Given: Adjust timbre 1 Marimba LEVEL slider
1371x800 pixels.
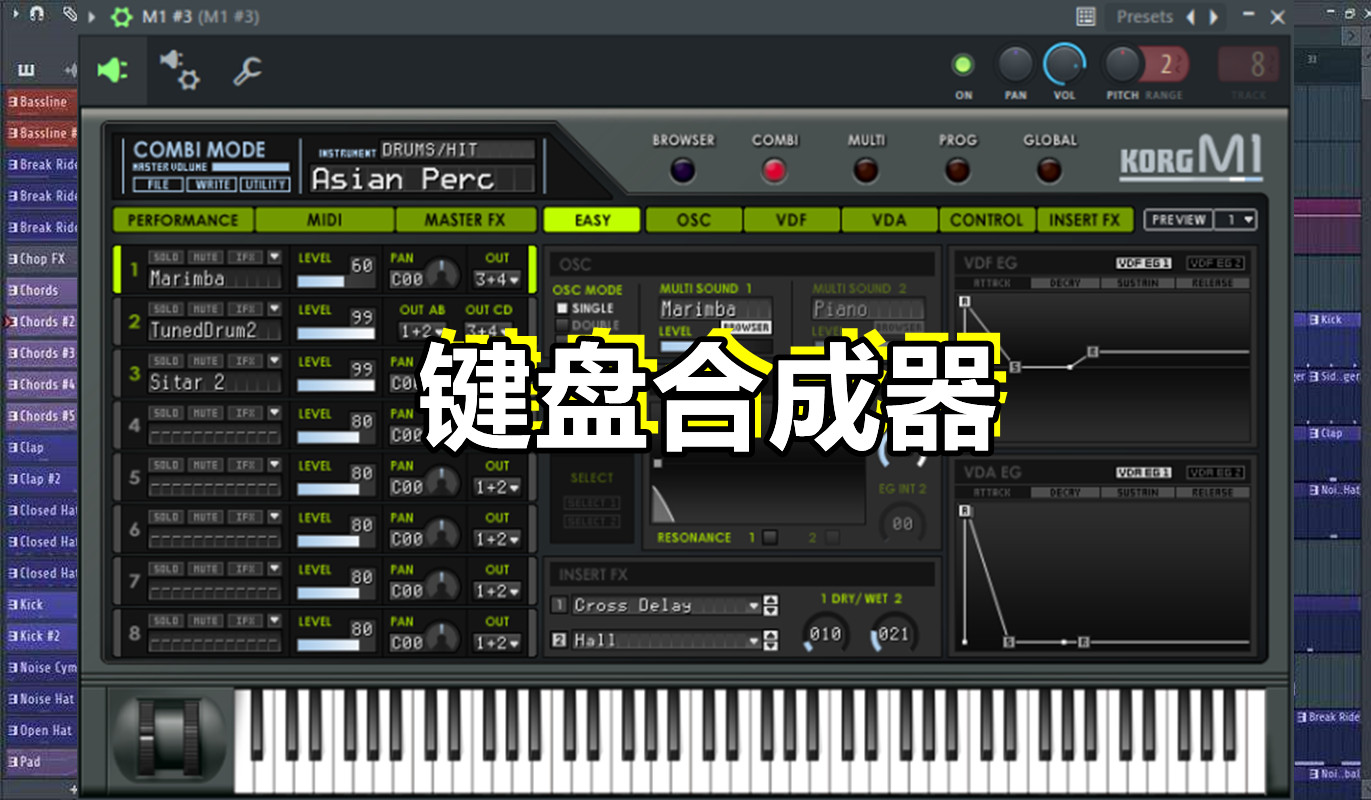Looking at the screenshot, I should click(336, 281).
